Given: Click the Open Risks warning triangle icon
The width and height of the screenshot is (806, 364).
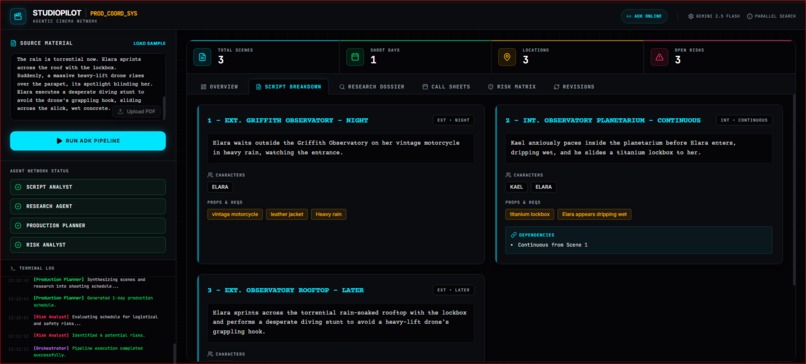Looking at the screenshot, I should coord(660,57).
